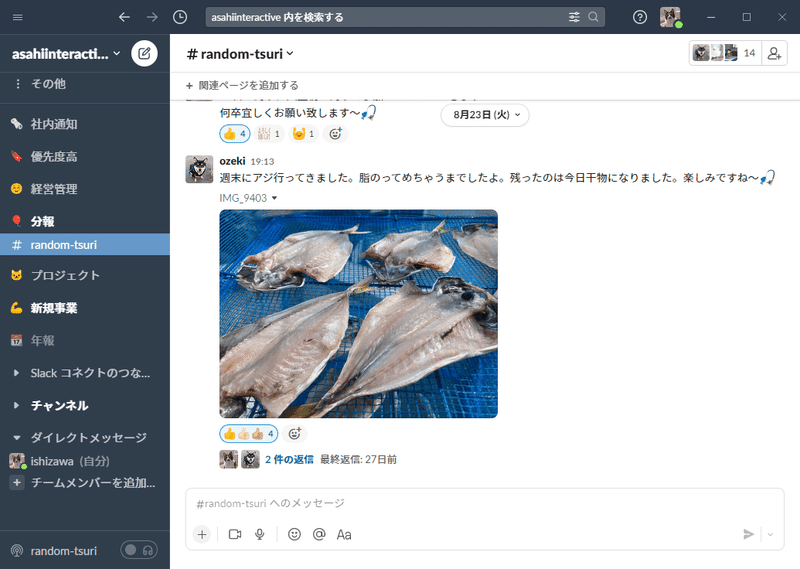This screenshot has width=800, height=569.
Task: Record a video clip with camera icon
Action: point(235,534)
